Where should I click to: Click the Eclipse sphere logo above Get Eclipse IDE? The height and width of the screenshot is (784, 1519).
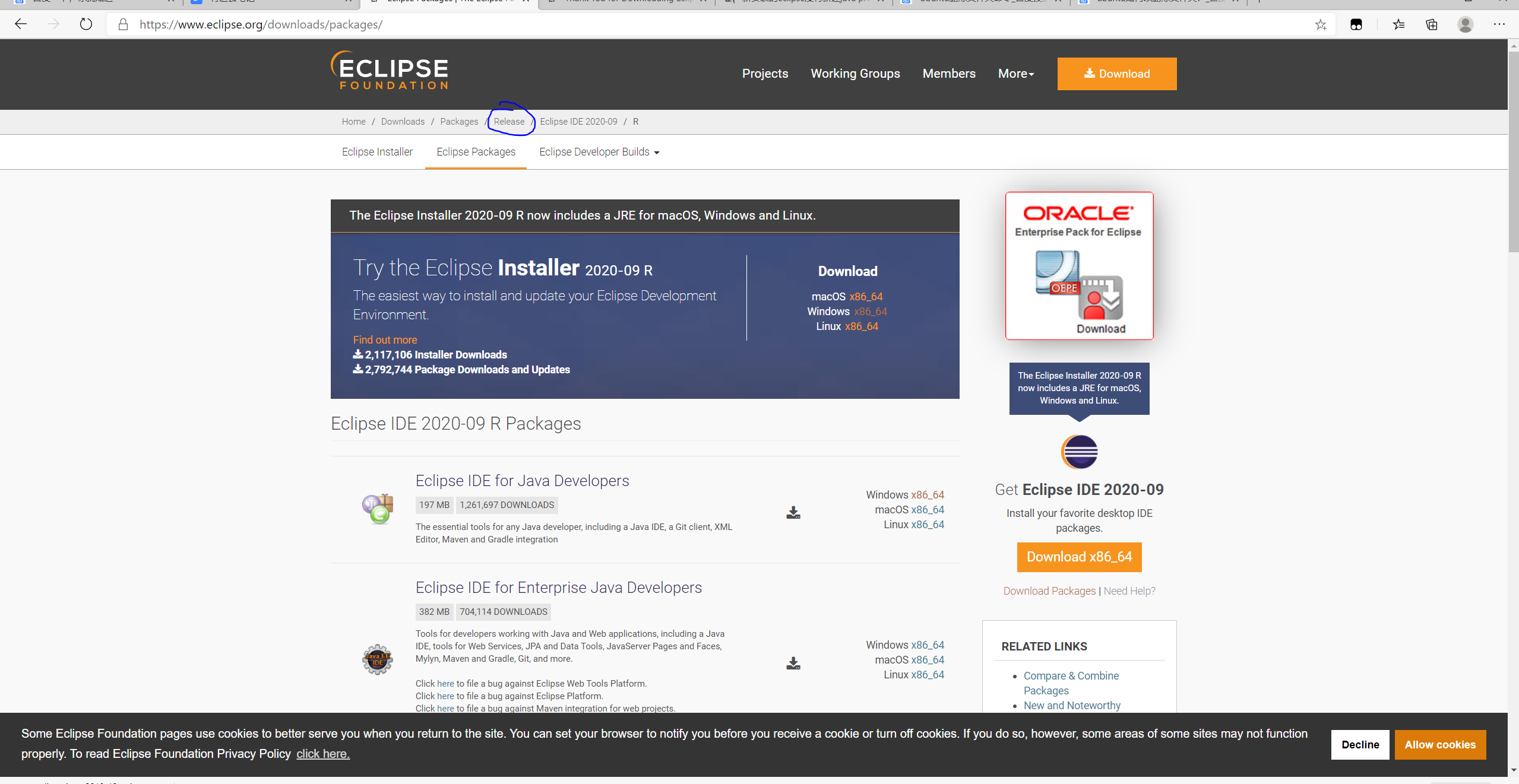1079,452
